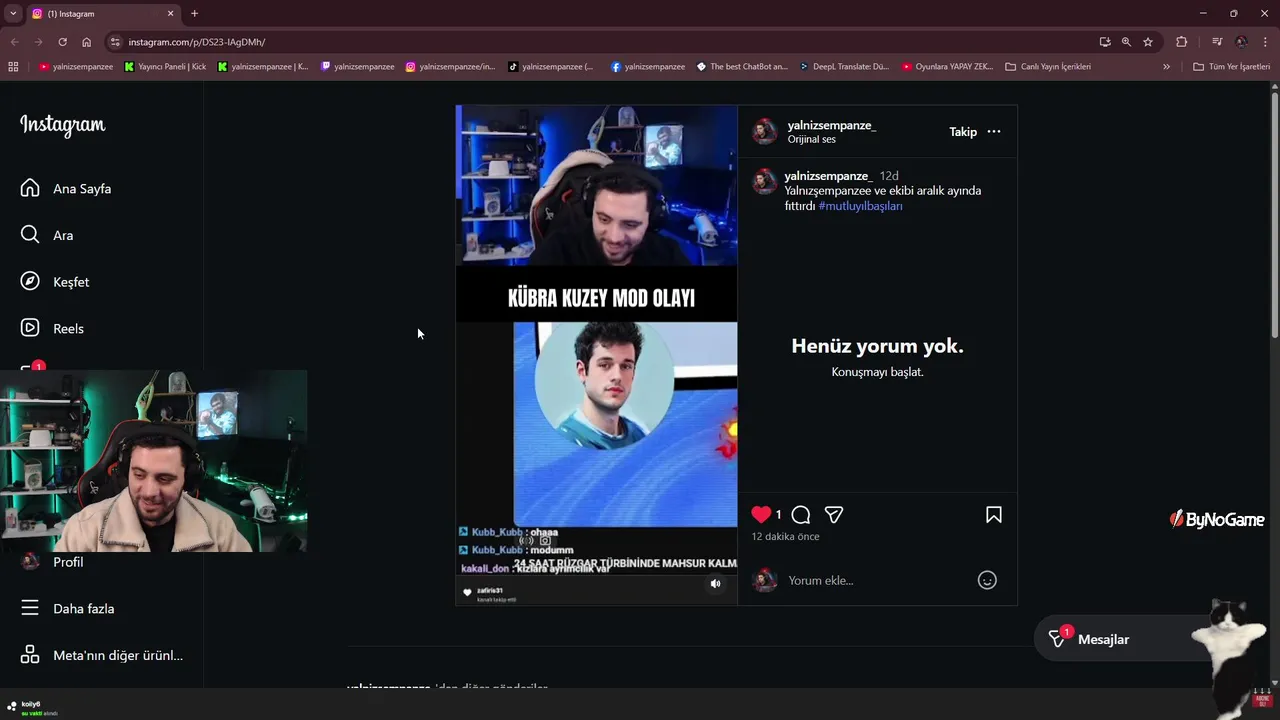Open Oyunlara YAPAY ZEK bookmark

click(x=947, y=67)
